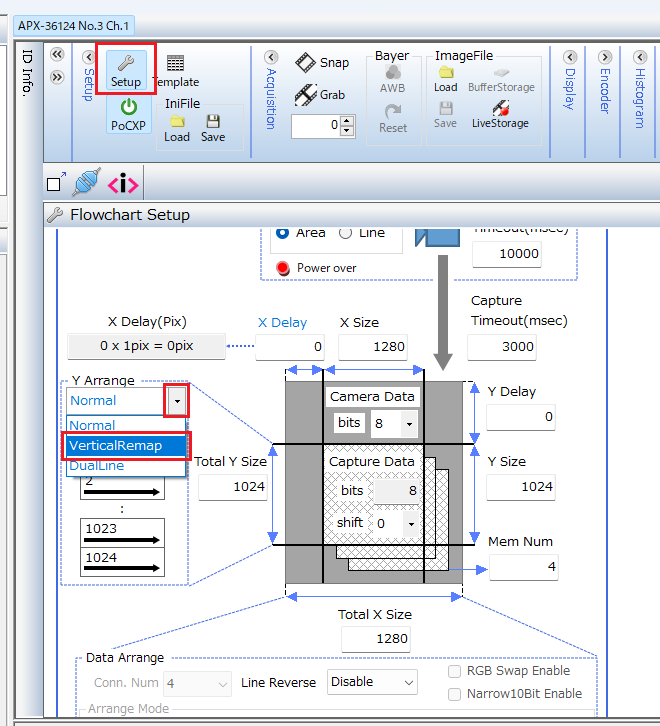
Task: Click the Y Delay input field
Action: 521,417
